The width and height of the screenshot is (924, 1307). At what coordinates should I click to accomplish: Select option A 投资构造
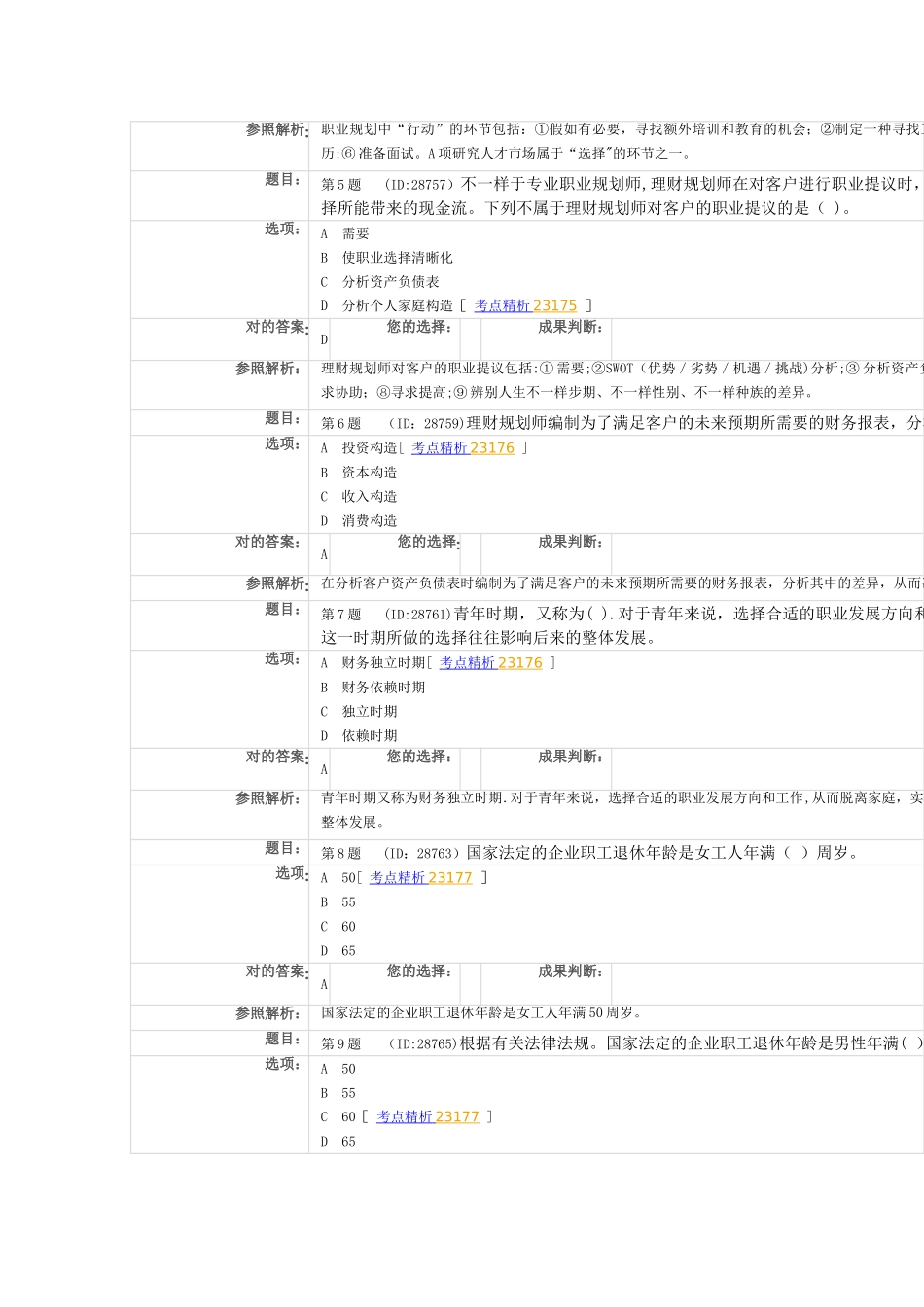359,448
